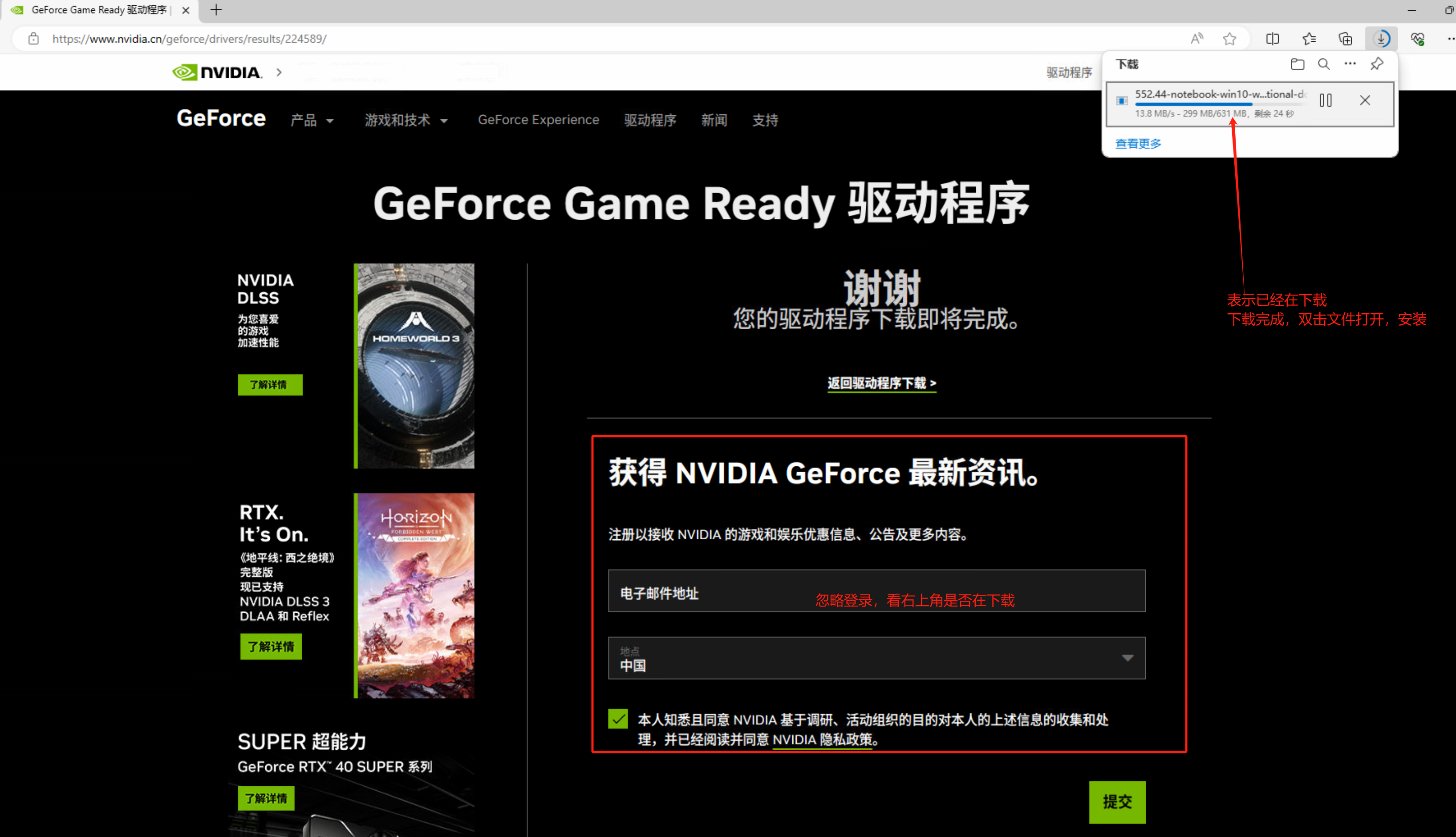Click the browser address bar URL
Viewport: 1456px width, 837px height.
[190, 39]
